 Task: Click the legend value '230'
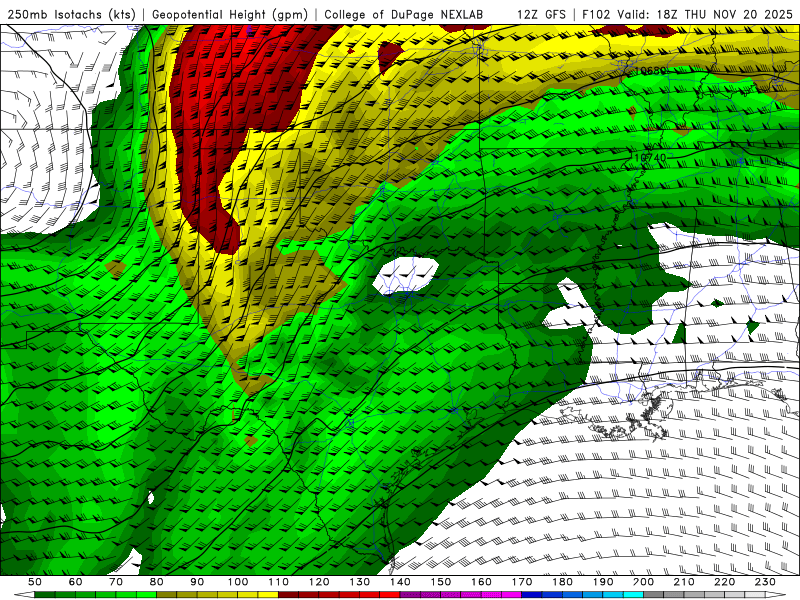(765, 582)
